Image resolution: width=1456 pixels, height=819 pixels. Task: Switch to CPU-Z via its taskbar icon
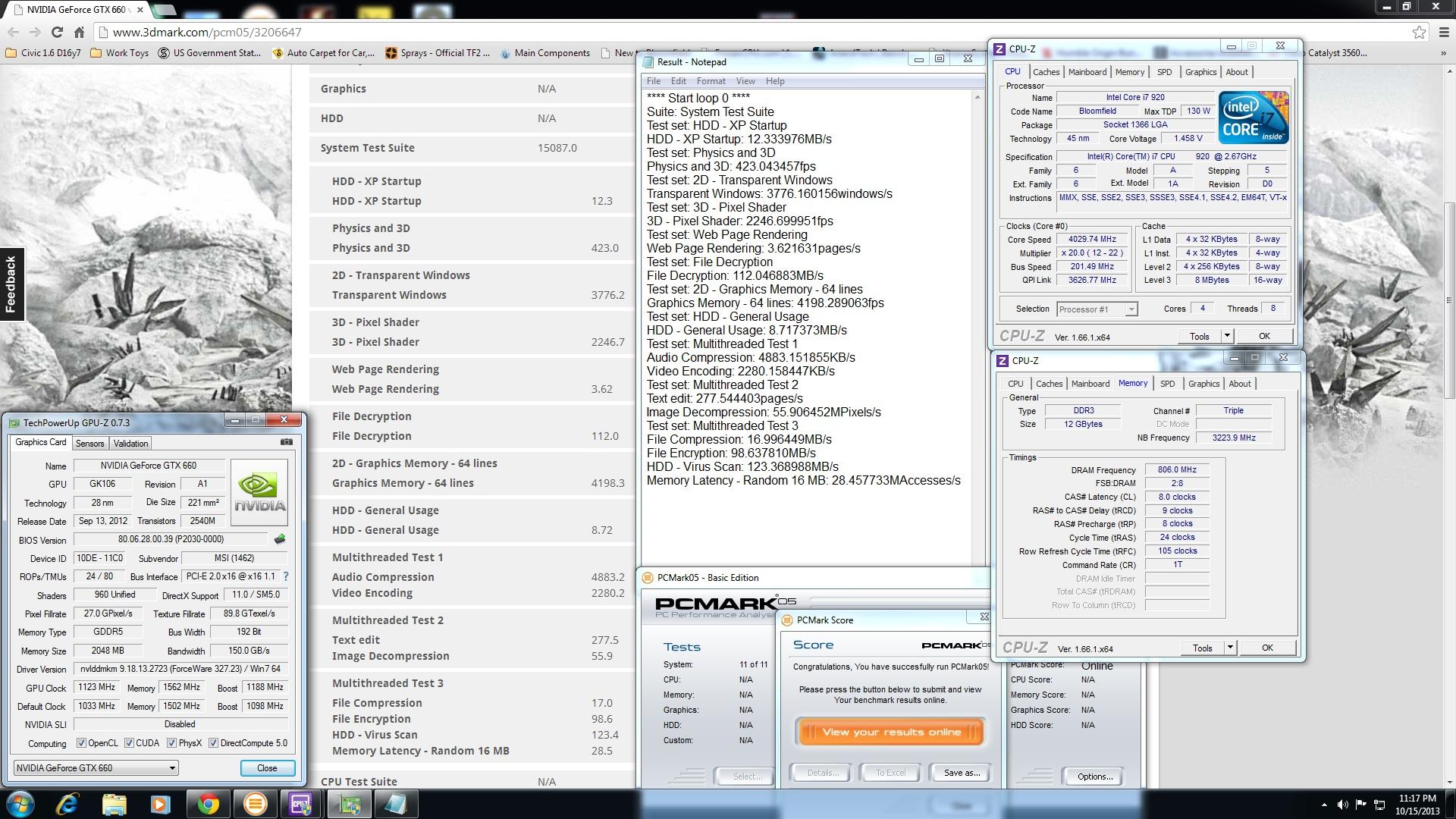[x=301, y=804]
